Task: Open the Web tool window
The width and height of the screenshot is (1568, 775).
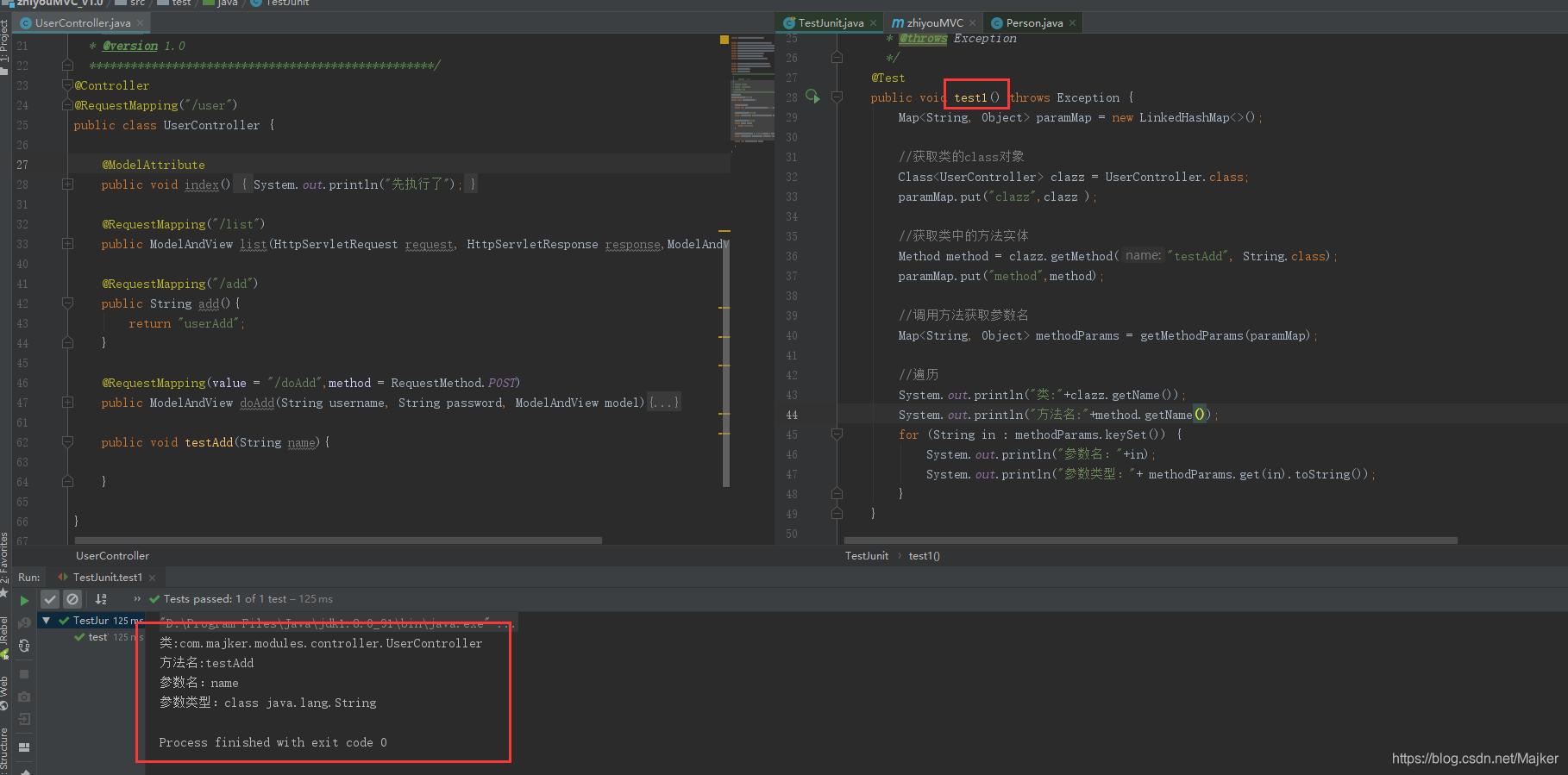Action: click(x=4, y=691)
